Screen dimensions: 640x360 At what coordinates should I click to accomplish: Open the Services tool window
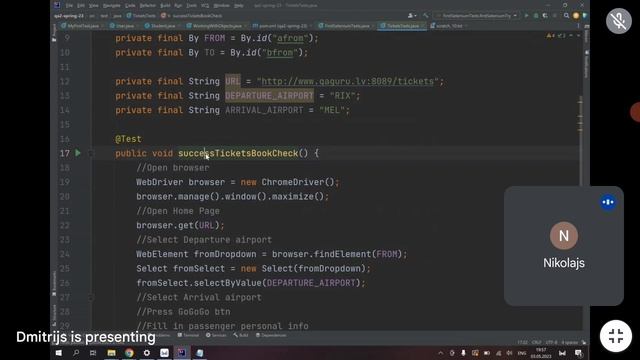216,335
